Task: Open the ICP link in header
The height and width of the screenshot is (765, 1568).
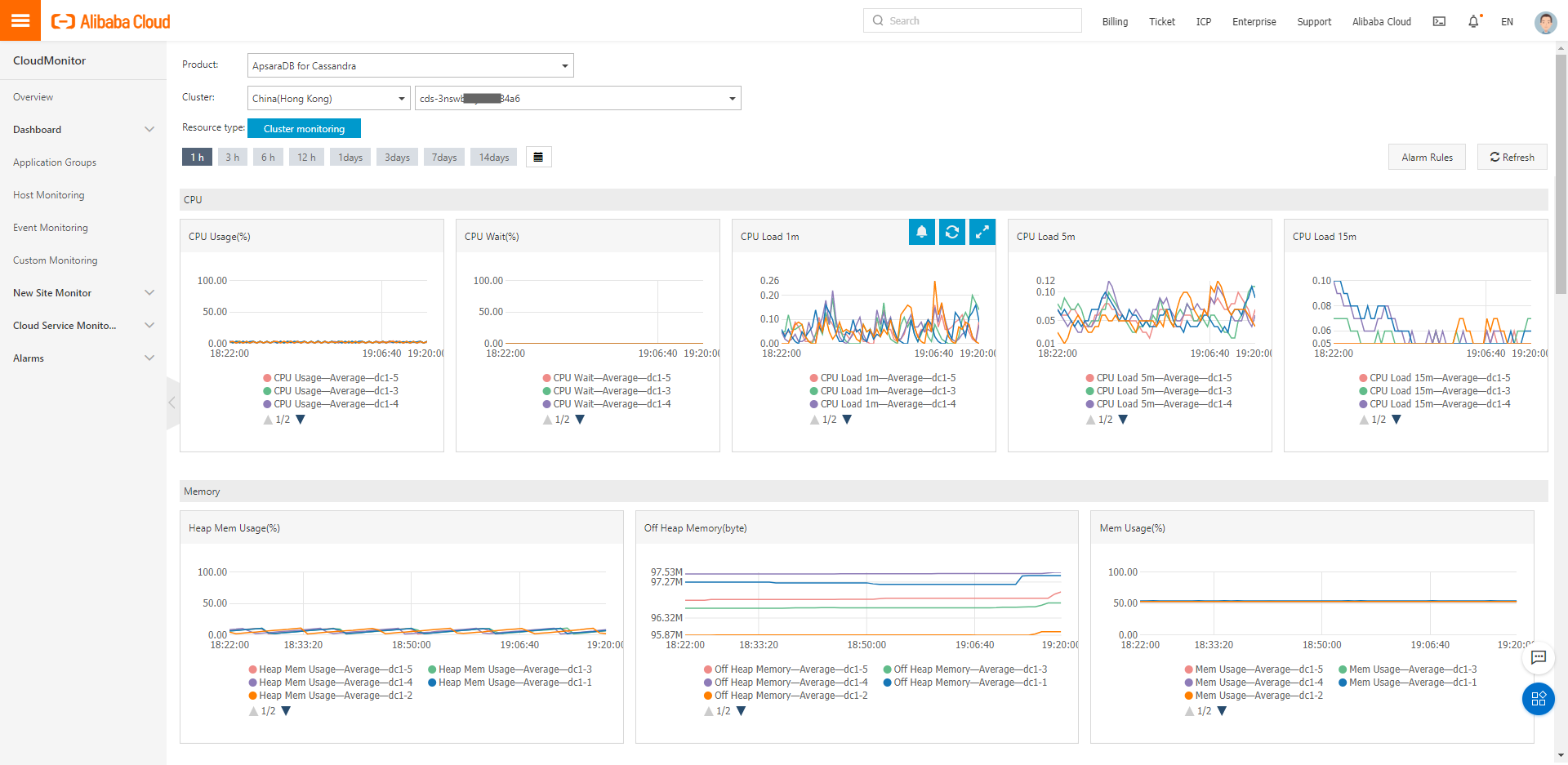Action: pyautogui.click(x=1204, y=22)
